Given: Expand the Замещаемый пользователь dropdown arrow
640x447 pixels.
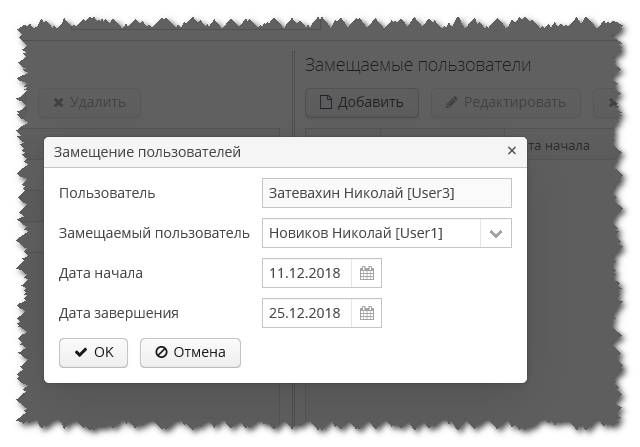Looking at the screenshot, I should pyautogui.click(x=496, y=233).
